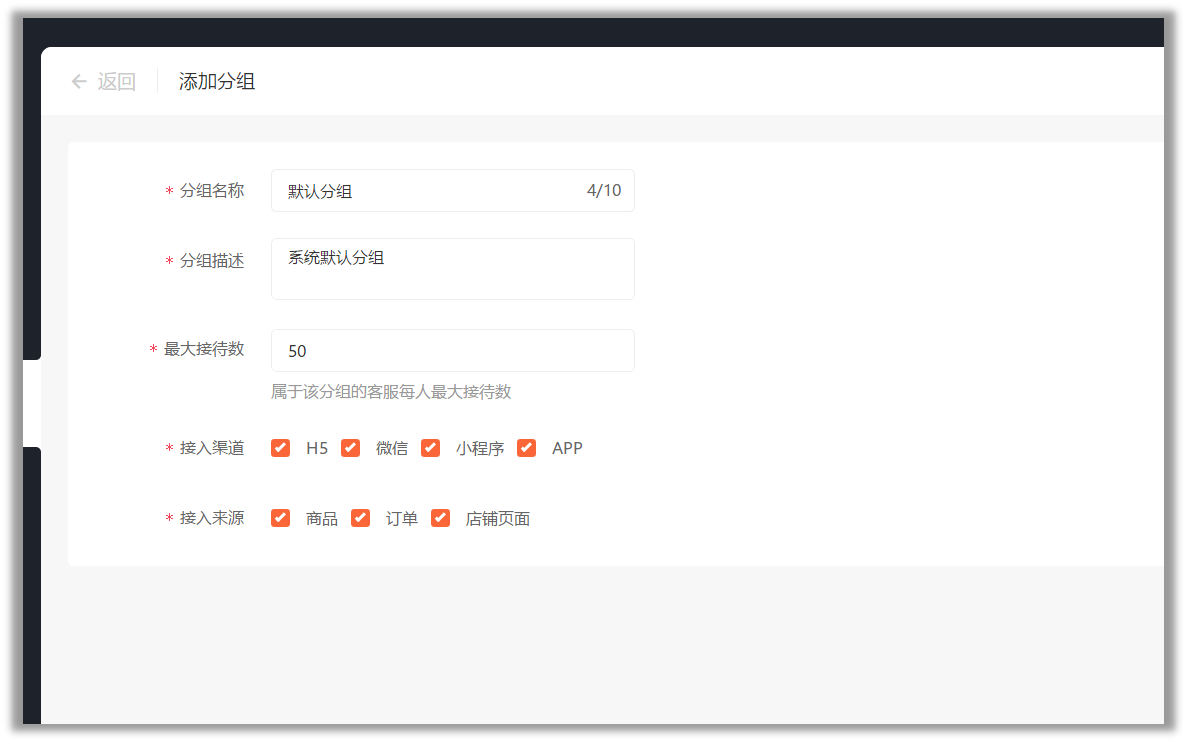This screenshot has width=1187, height=744.
Task: Focus the 分组名称 input containing 默认分组
Action: [453, 191]
